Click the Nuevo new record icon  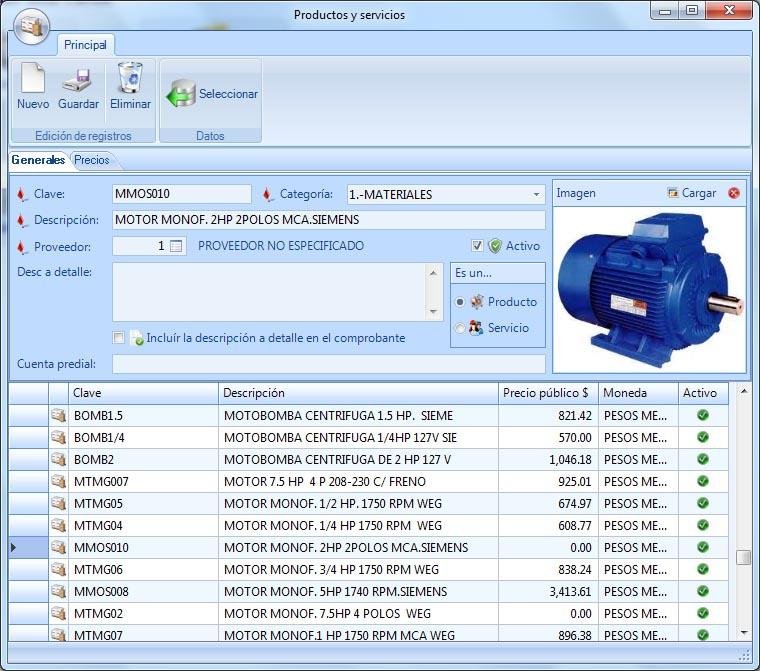tap(33, 79)
